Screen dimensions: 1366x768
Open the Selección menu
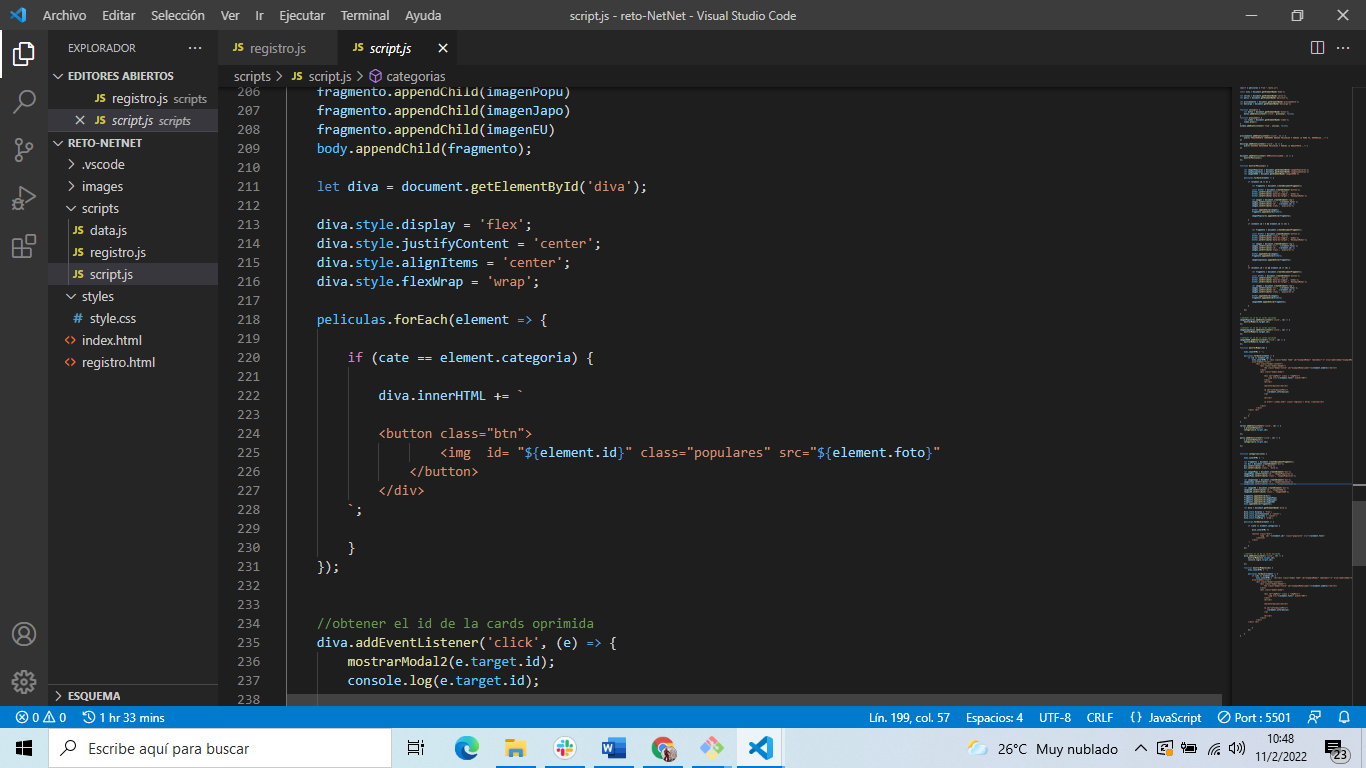pos(178,16)
